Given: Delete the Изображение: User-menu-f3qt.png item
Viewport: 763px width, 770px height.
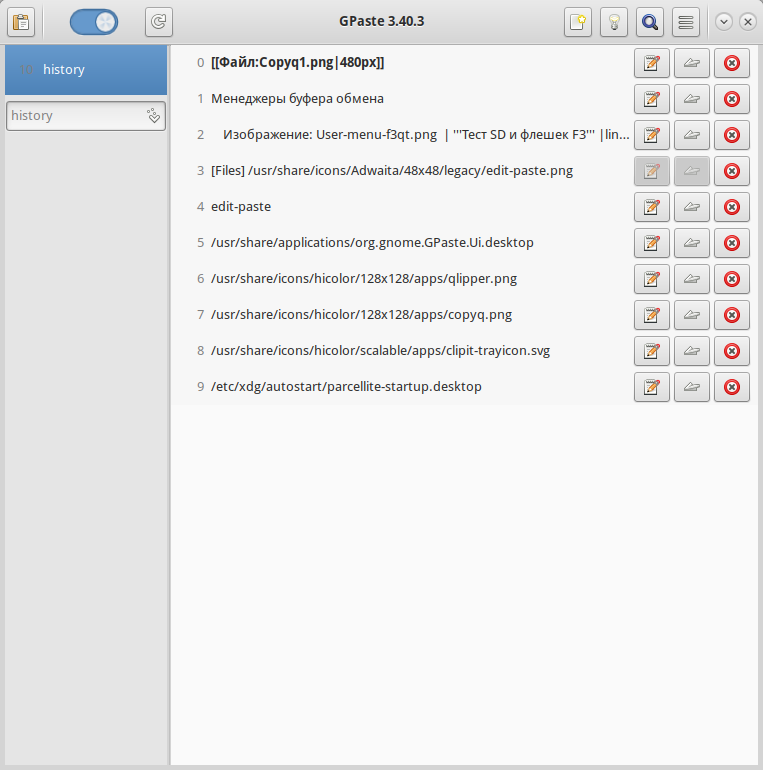Looking at the screenshot, I should point(732,135).
